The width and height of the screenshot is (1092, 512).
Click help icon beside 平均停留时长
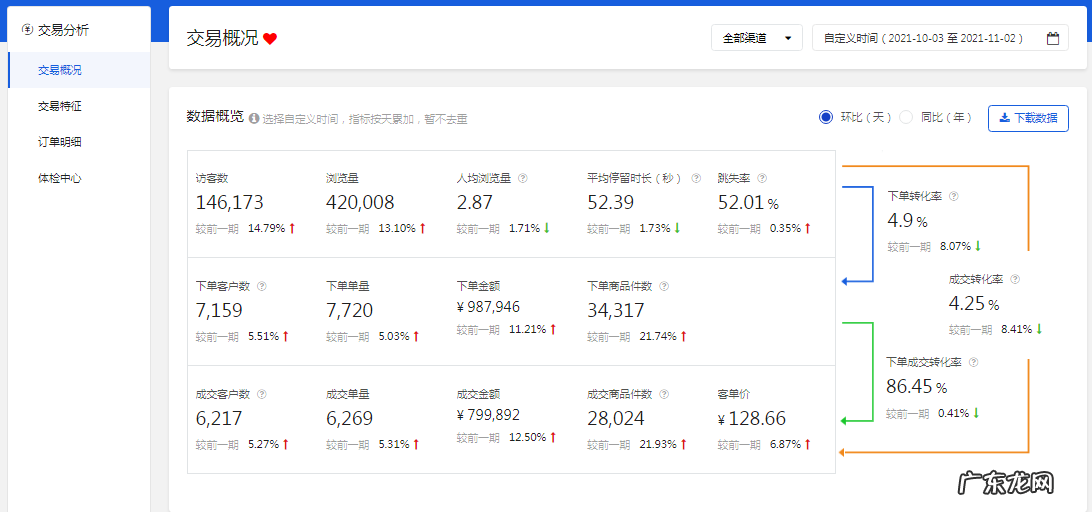[694, 178]
